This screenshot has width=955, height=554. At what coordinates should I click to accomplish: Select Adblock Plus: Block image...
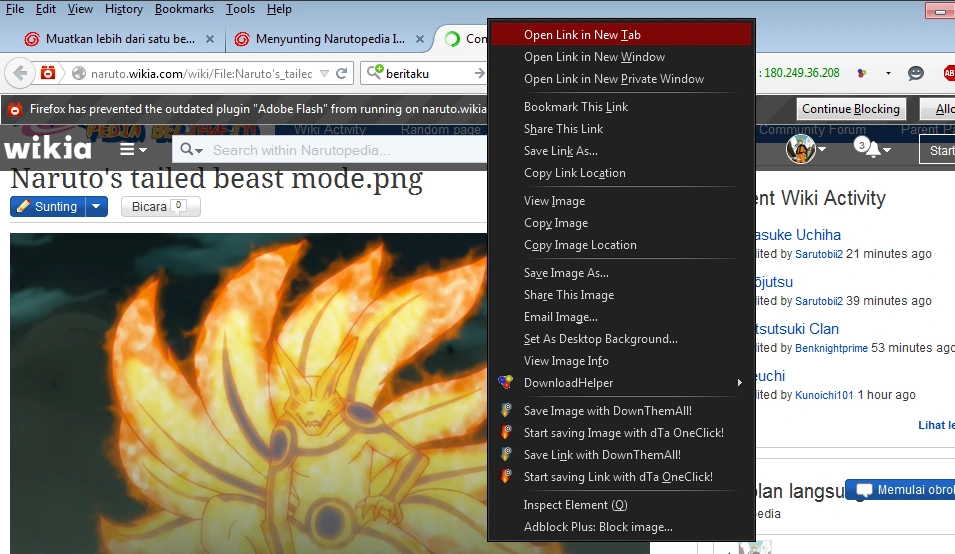point(621,527)
